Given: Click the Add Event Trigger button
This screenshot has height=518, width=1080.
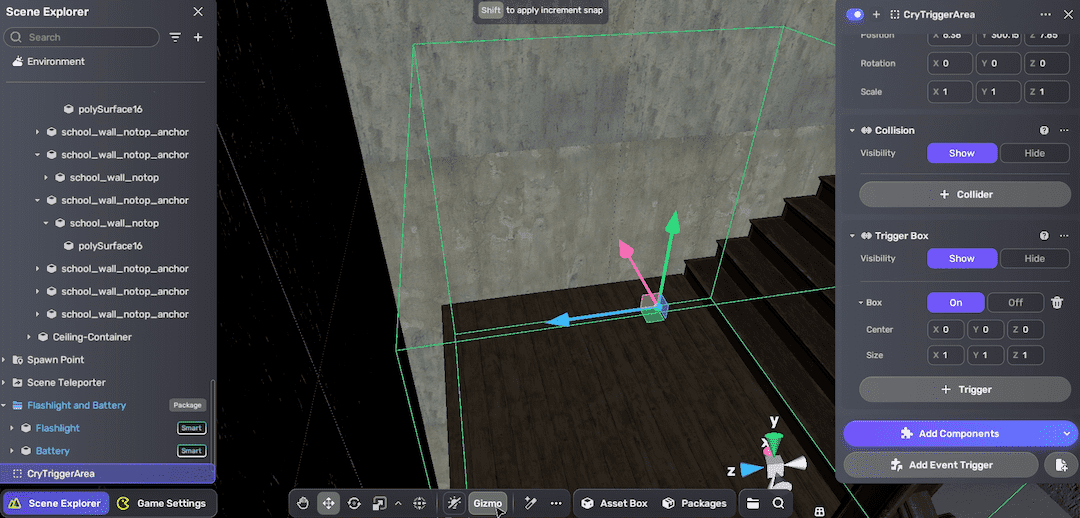Looking at the screenshot, I should coord(941,465).
